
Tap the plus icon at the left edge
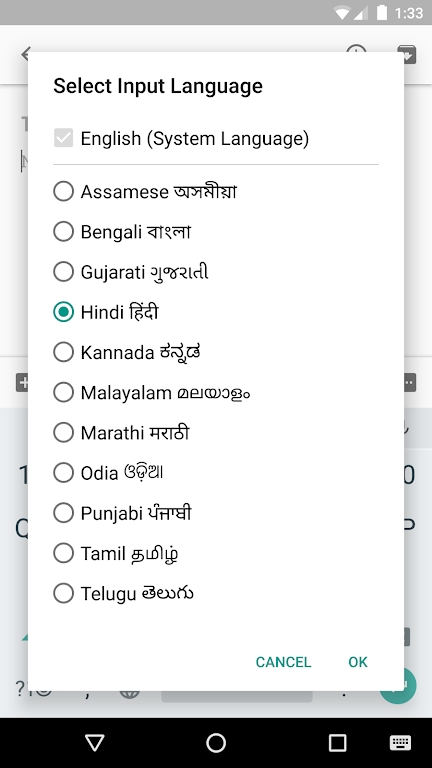click(x=22, y=383)
